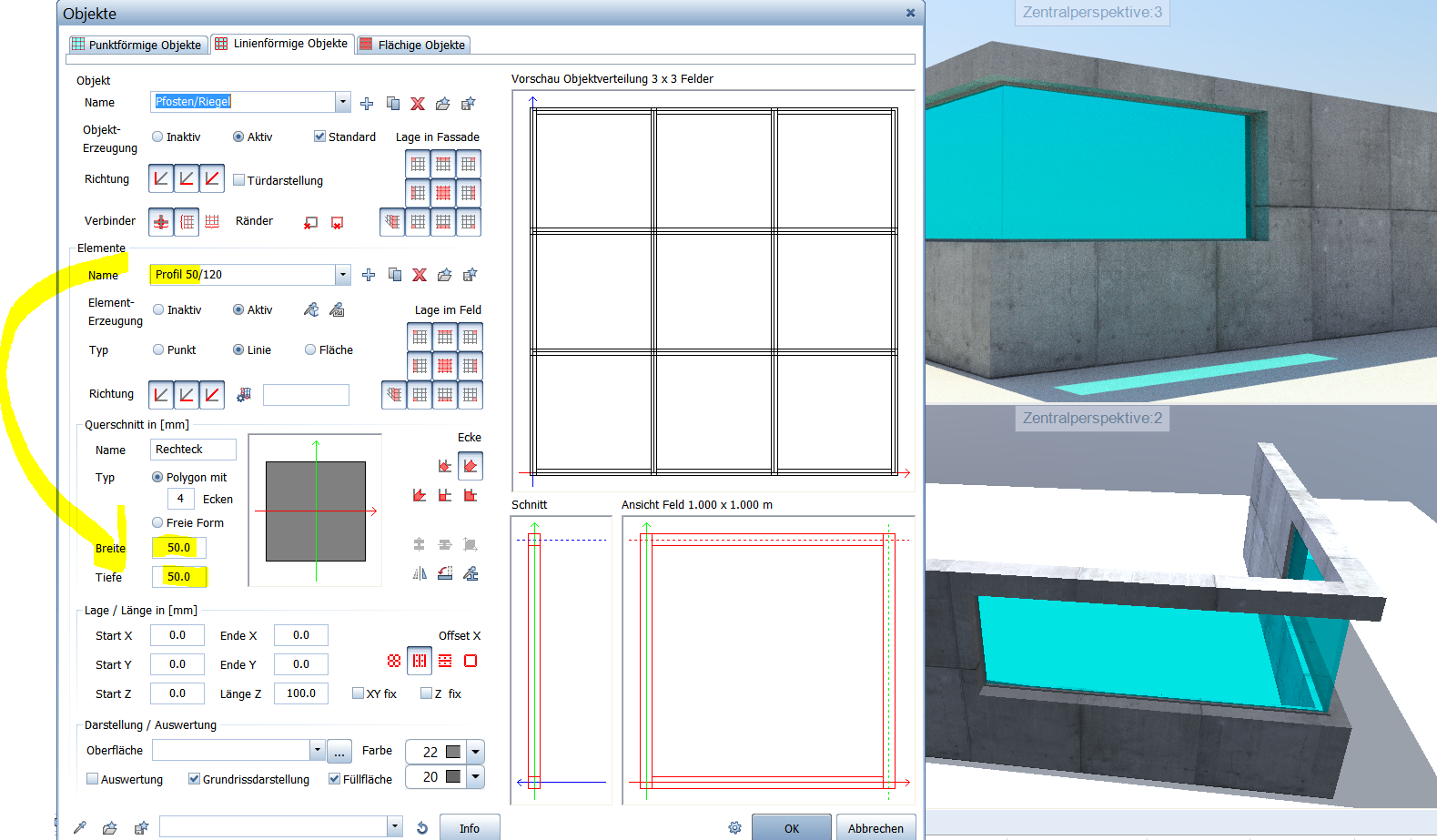The width and height of the screenshot is (1437, 840).
Task: Enable the Türdarstellung checkbox
Action: click(239, 180)
